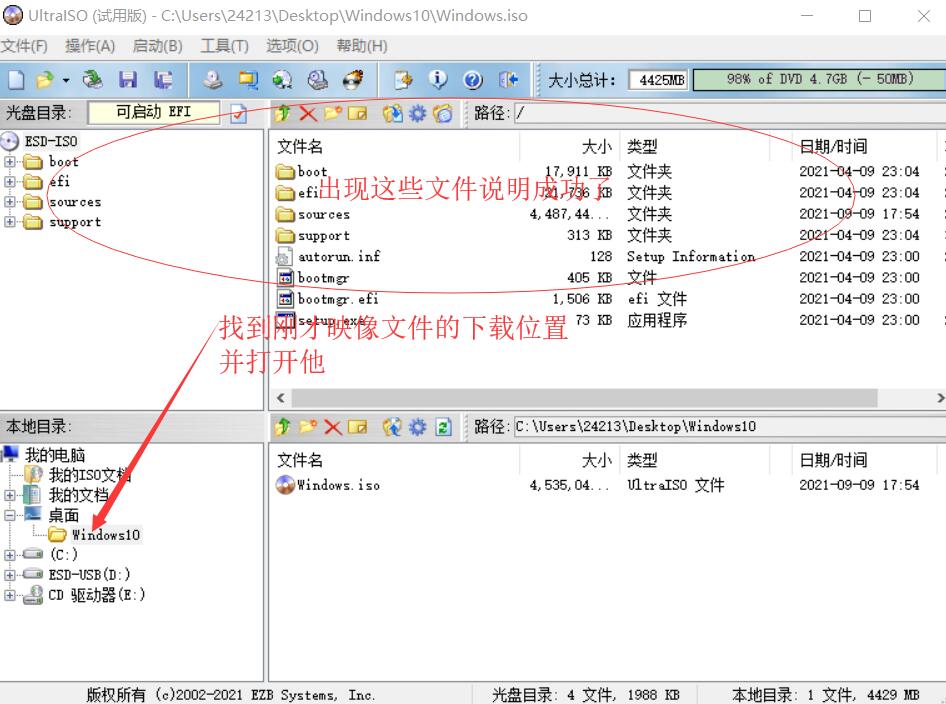946x704 pixels.
Task: Expand the sources folder tree node
Action: 10,201
